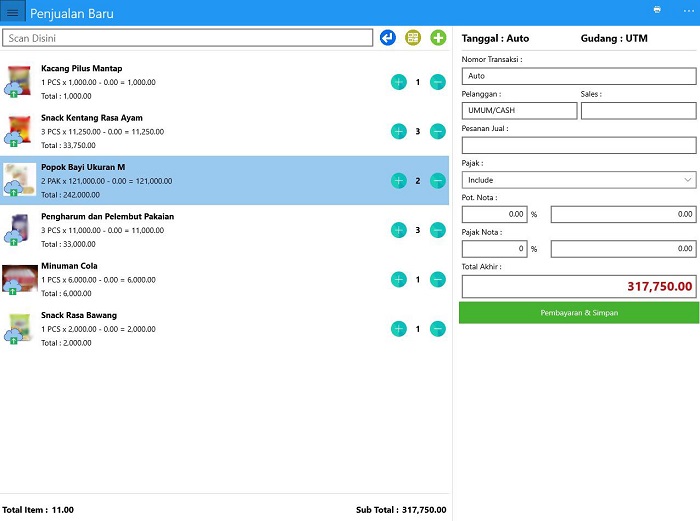Click Pengharum dan Pelembut Pakaian thumbnail
The image size is (700, 521).
(19, 229)
